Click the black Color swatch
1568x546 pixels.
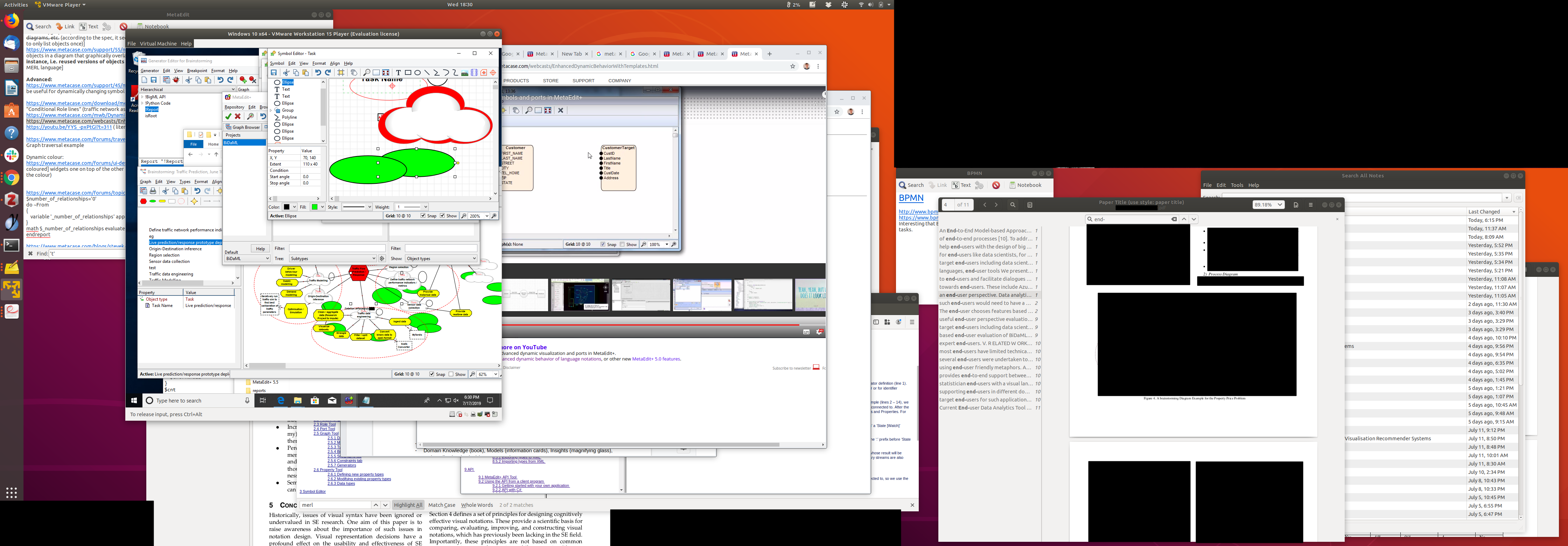(287, 207)
